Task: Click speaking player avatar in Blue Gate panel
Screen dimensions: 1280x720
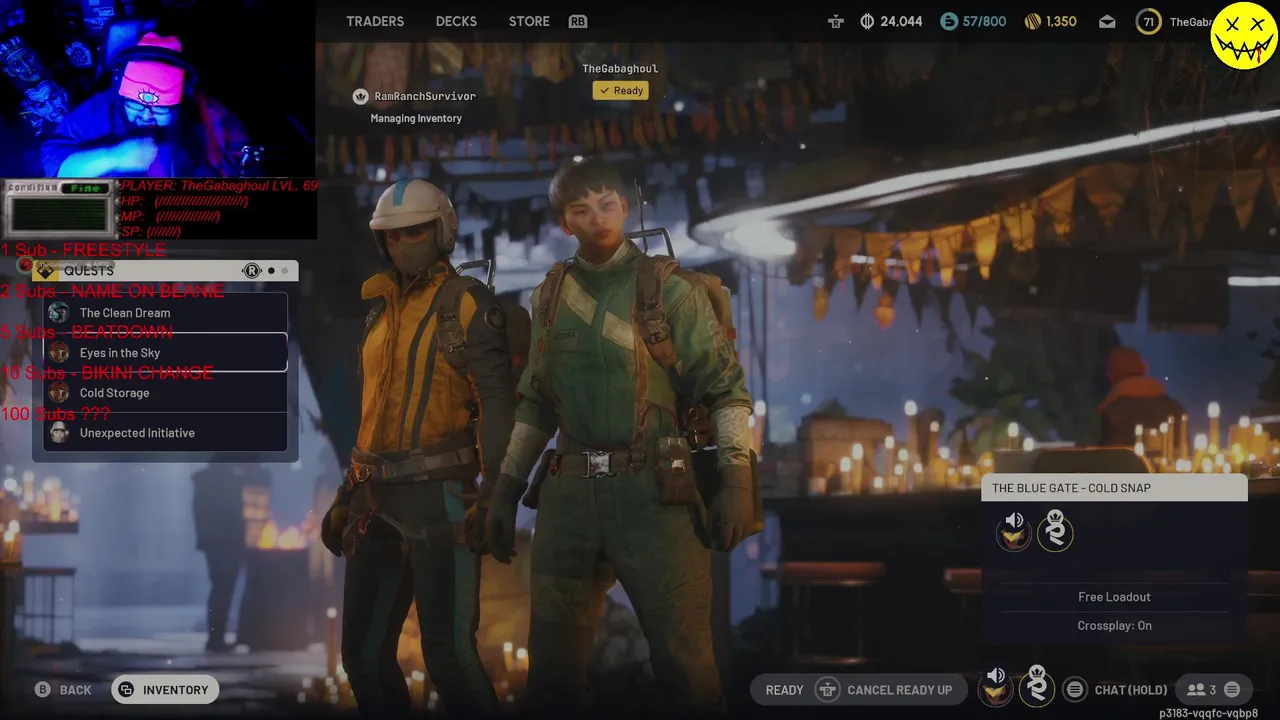Action: [x=1014, y=531]
